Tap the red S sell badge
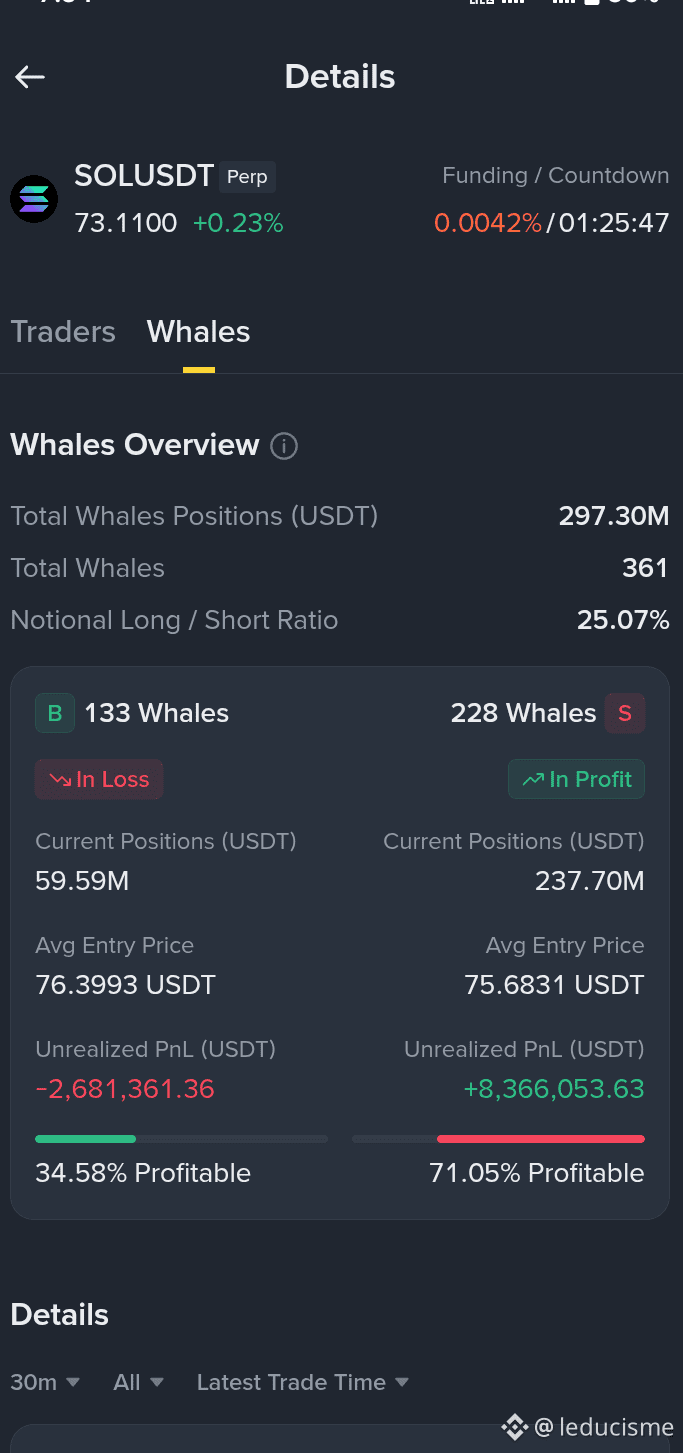683x1453 pixels. click(x=625, y=714)
